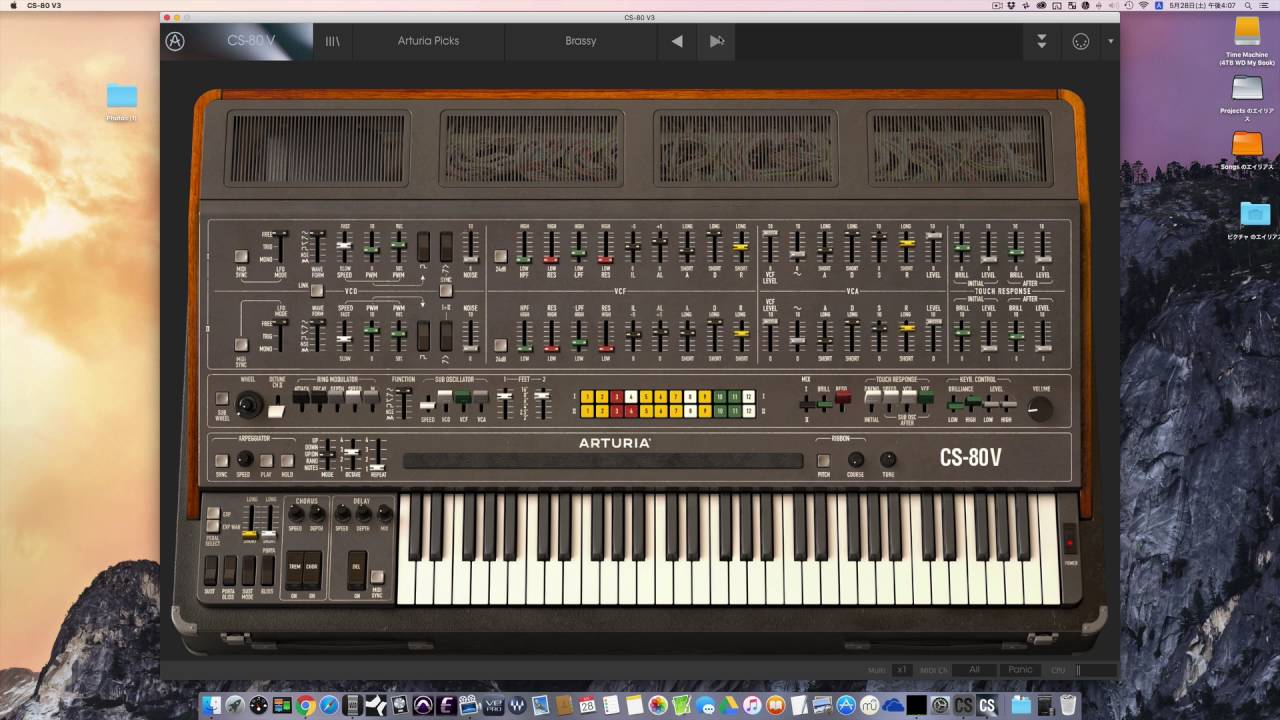This screenshot has width=1280, height=720.
Task: Toggle the Delay MIDI Sync button
Action: pyautogui.click(x=377, y=577)
